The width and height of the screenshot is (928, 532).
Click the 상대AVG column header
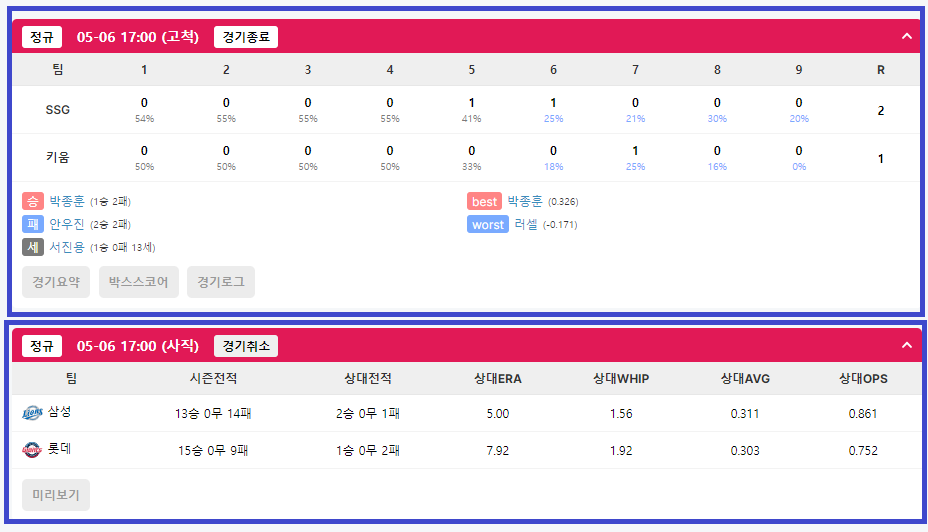click(x=745, y=379)
